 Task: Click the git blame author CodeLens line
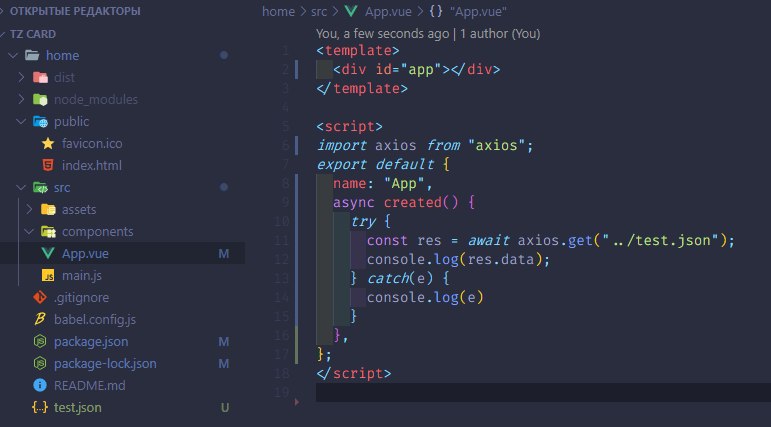pos(428,33)
